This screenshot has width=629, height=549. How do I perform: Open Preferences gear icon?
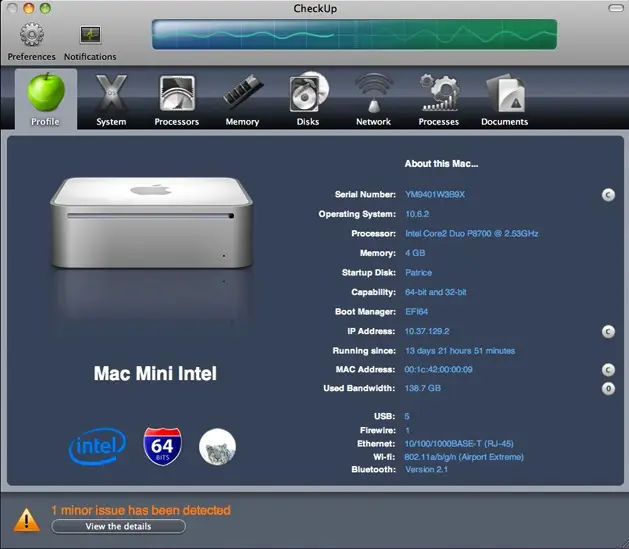click(x=32, y=34)
